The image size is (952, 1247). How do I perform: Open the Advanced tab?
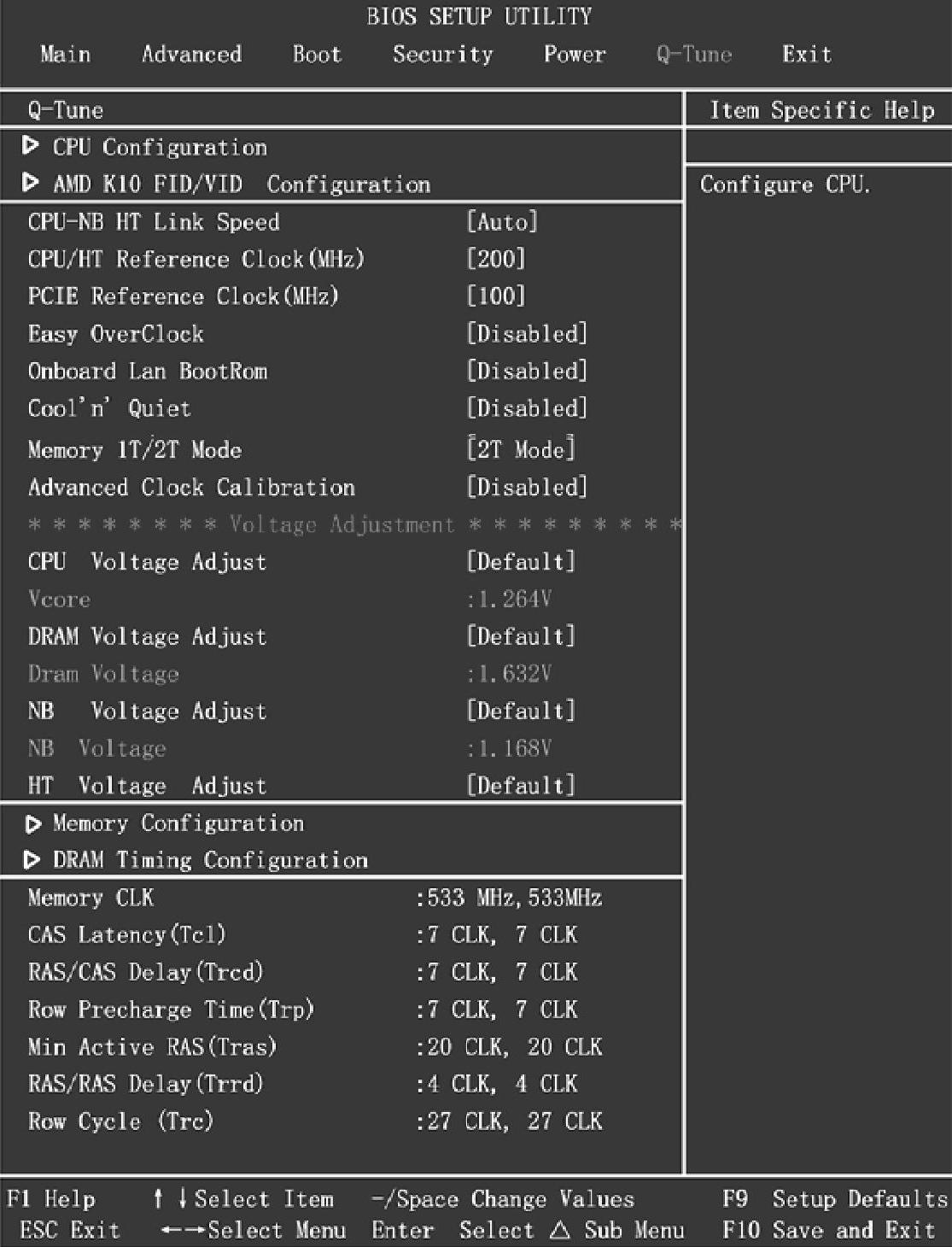click(x=191, y=55)
